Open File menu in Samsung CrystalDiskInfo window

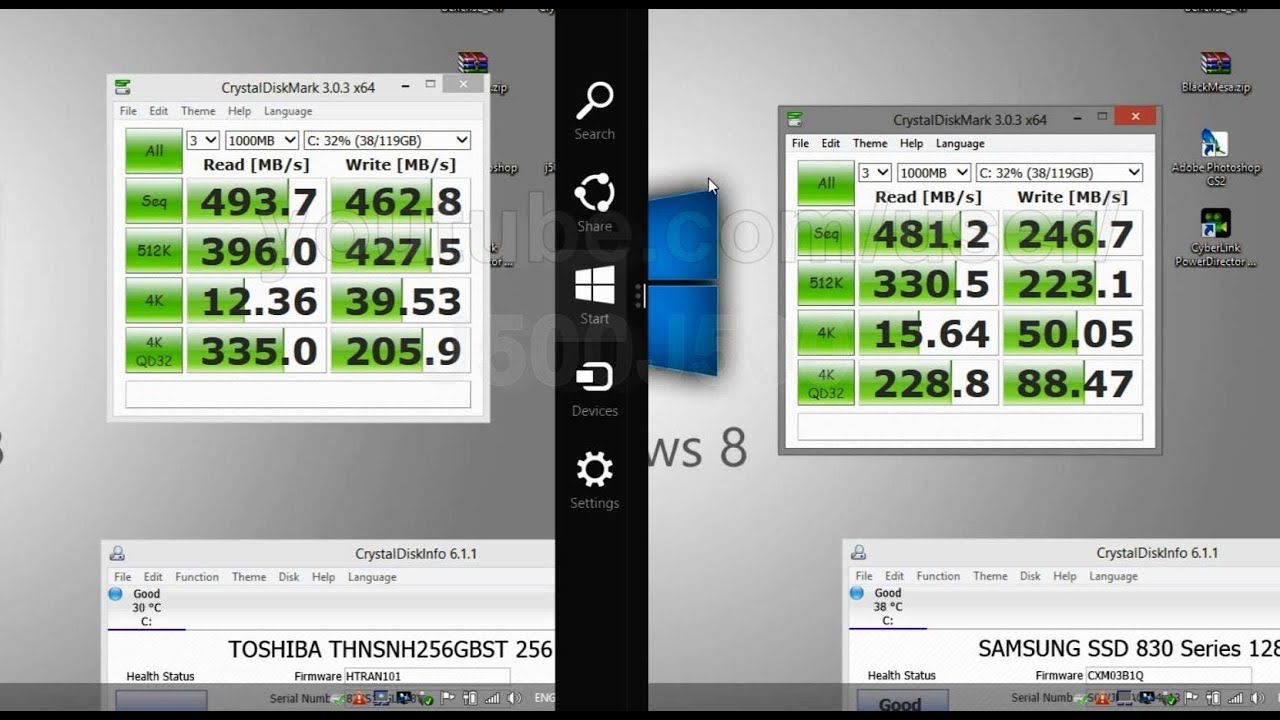click(864, 576)
